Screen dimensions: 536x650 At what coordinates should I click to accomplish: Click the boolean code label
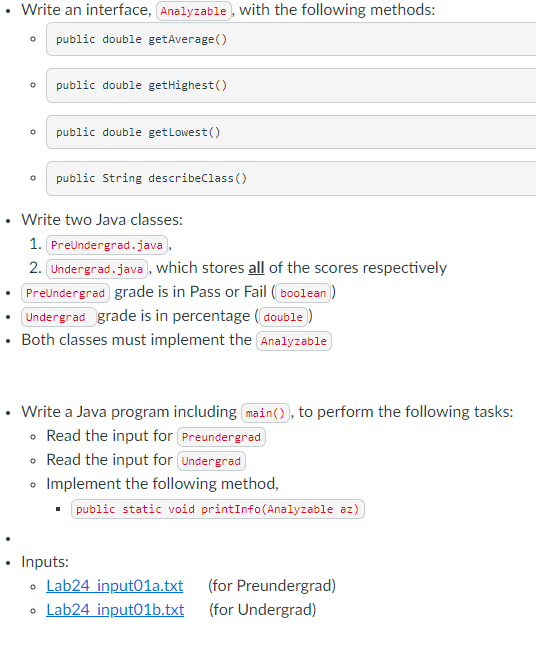coord(303,293)
